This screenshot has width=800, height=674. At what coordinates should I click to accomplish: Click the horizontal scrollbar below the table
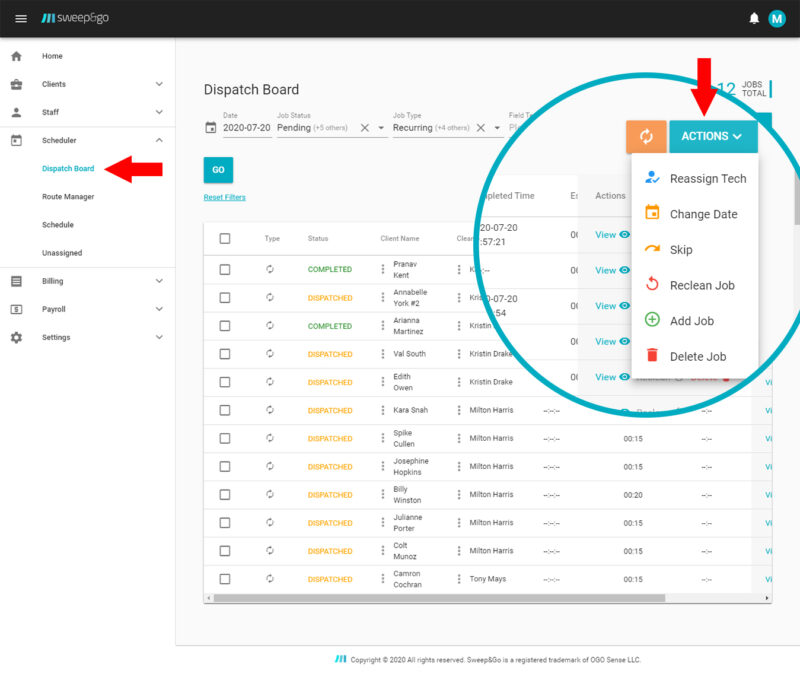pos(400,599)
